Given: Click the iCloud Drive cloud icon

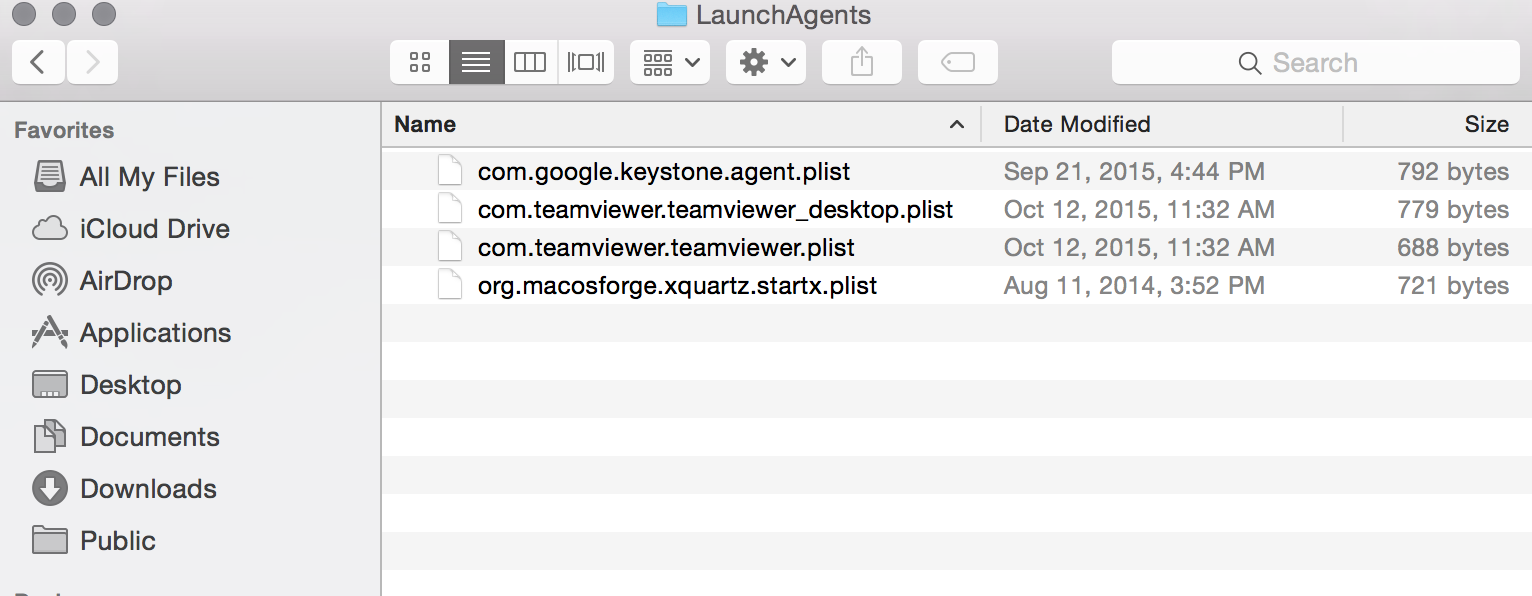Looking at the screenshot, I should point(50,229).
